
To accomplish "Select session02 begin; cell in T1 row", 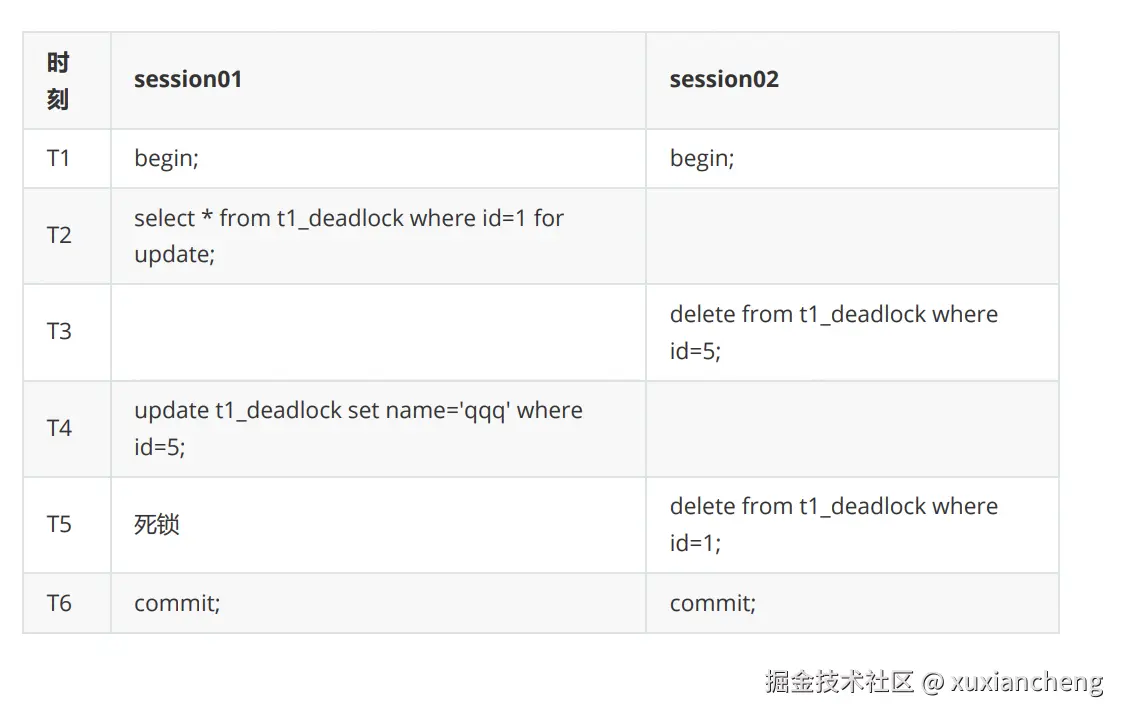I will coord(702,158).
